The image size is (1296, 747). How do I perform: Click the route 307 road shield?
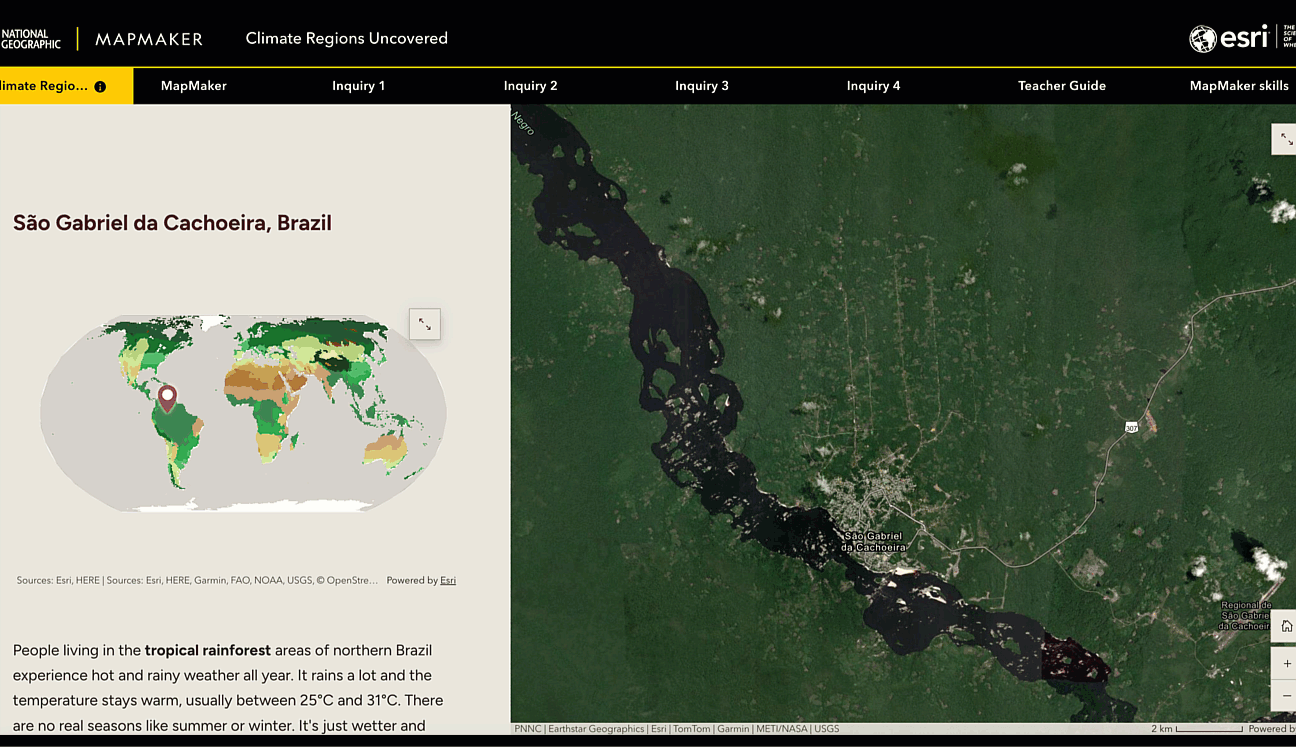click(x=1131, y=427)
